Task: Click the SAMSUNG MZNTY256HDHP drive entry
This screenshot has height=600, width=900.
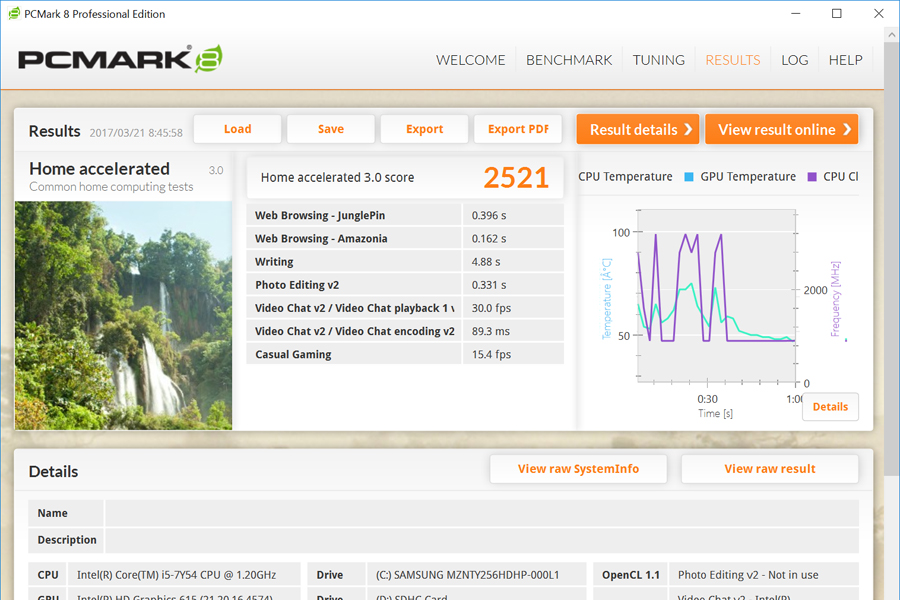Action: [467, 575]
